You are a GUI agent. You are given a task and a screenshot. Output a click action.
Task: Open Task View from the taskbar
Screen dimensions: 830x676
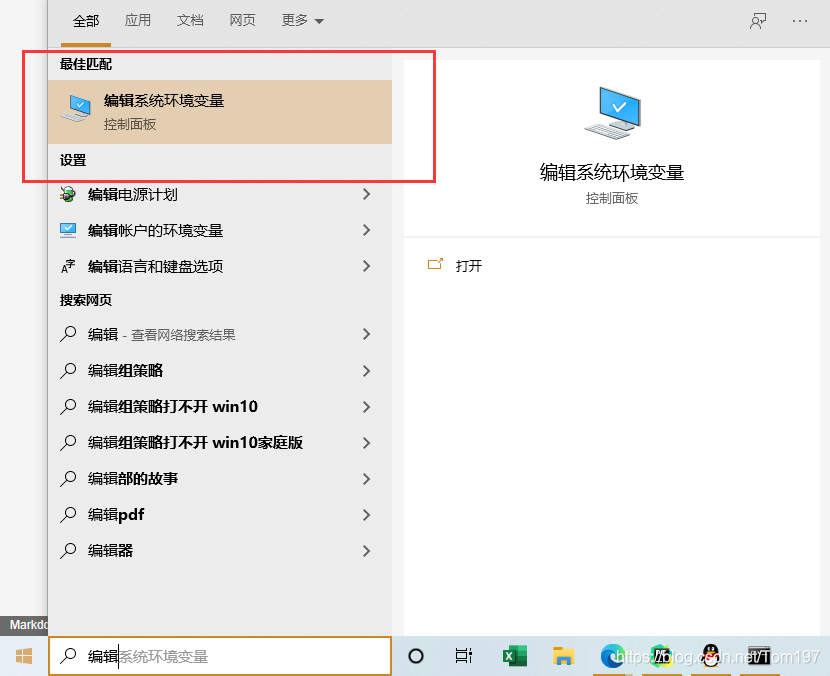[x=463, y=656]
